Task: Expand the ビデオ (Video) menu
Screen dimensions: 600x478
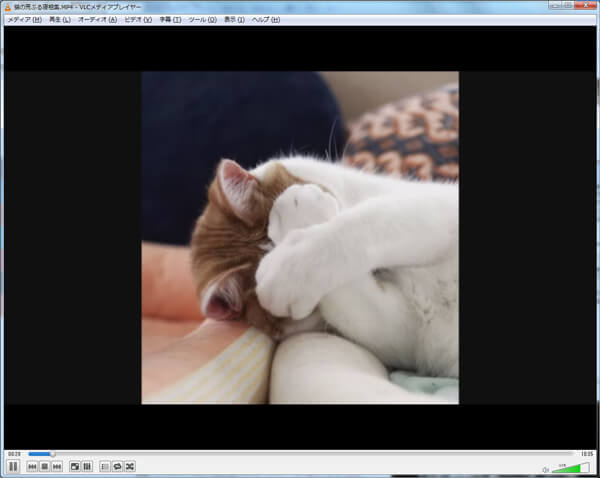Action: (138, 19)
